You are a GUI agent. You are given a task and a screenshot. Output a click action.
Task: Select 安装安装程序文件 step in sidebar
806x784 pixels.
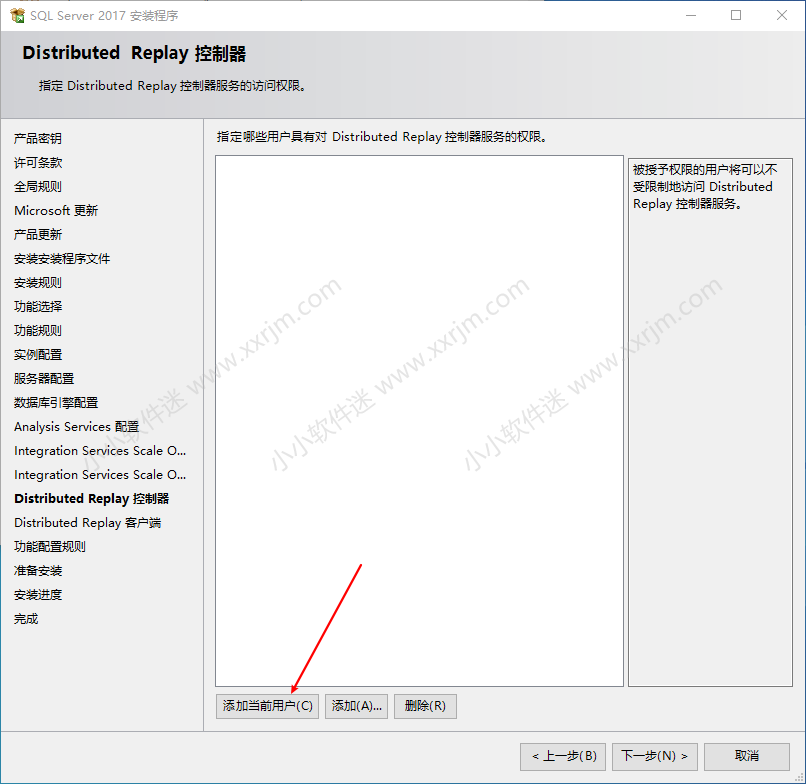click(x=62, y=259)
